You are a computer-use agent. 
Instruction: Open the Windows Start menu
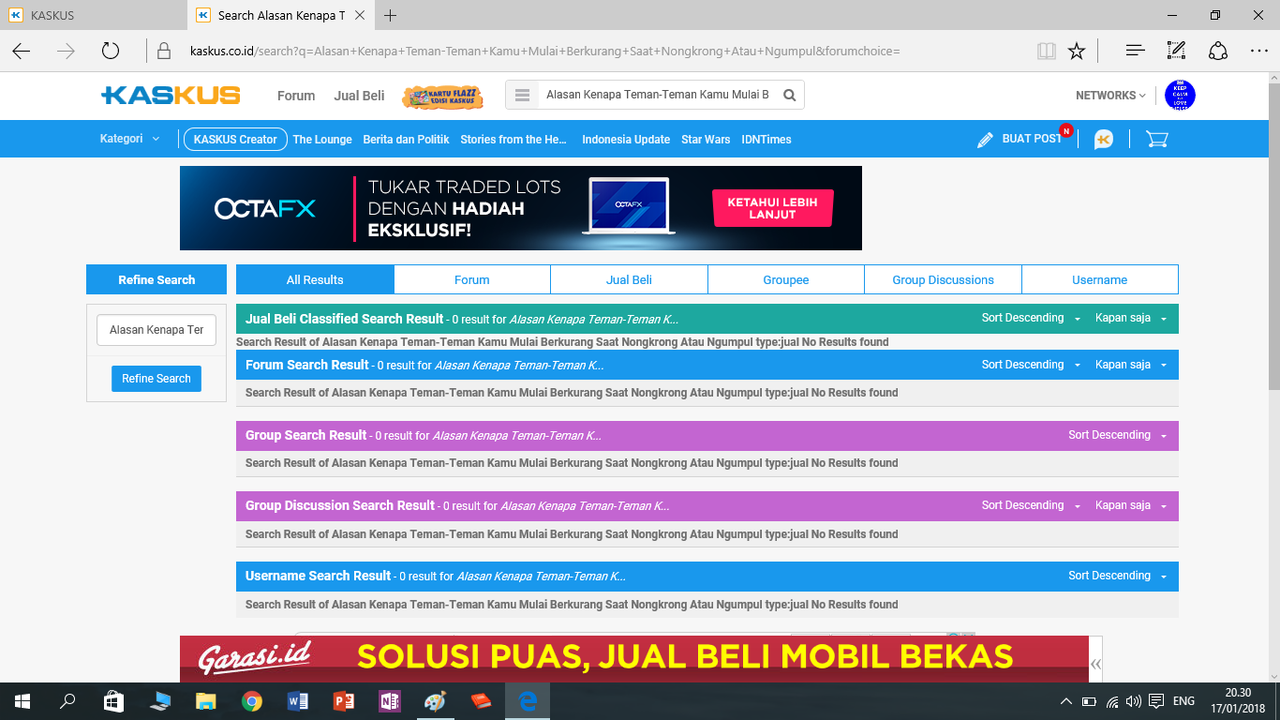[22, 701]
